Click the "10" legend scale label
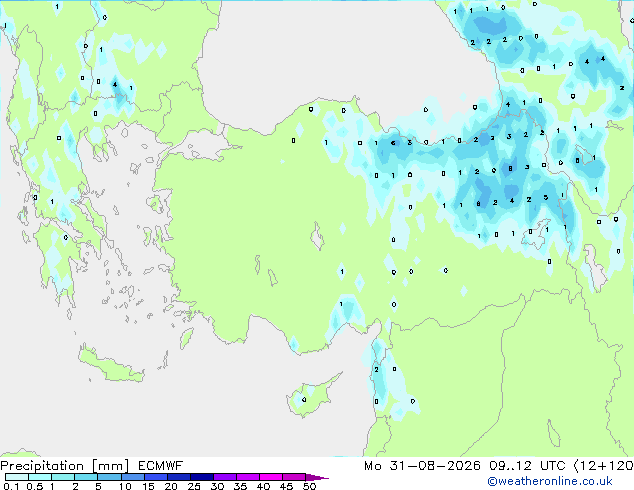The image size is (634, 490). (x=125, y=486)
